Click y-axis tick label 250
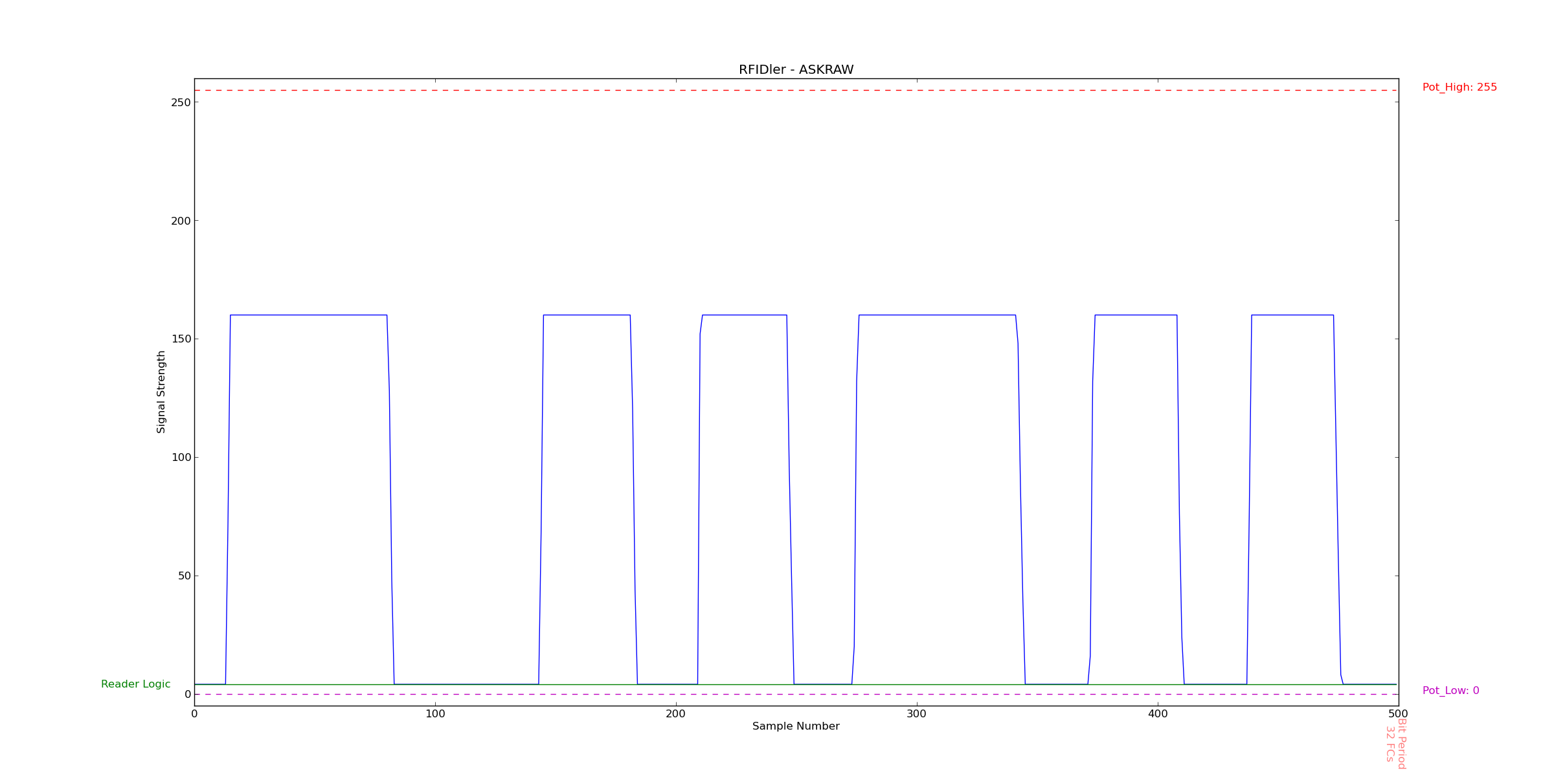1554x784 pixels. coord(181,102)
